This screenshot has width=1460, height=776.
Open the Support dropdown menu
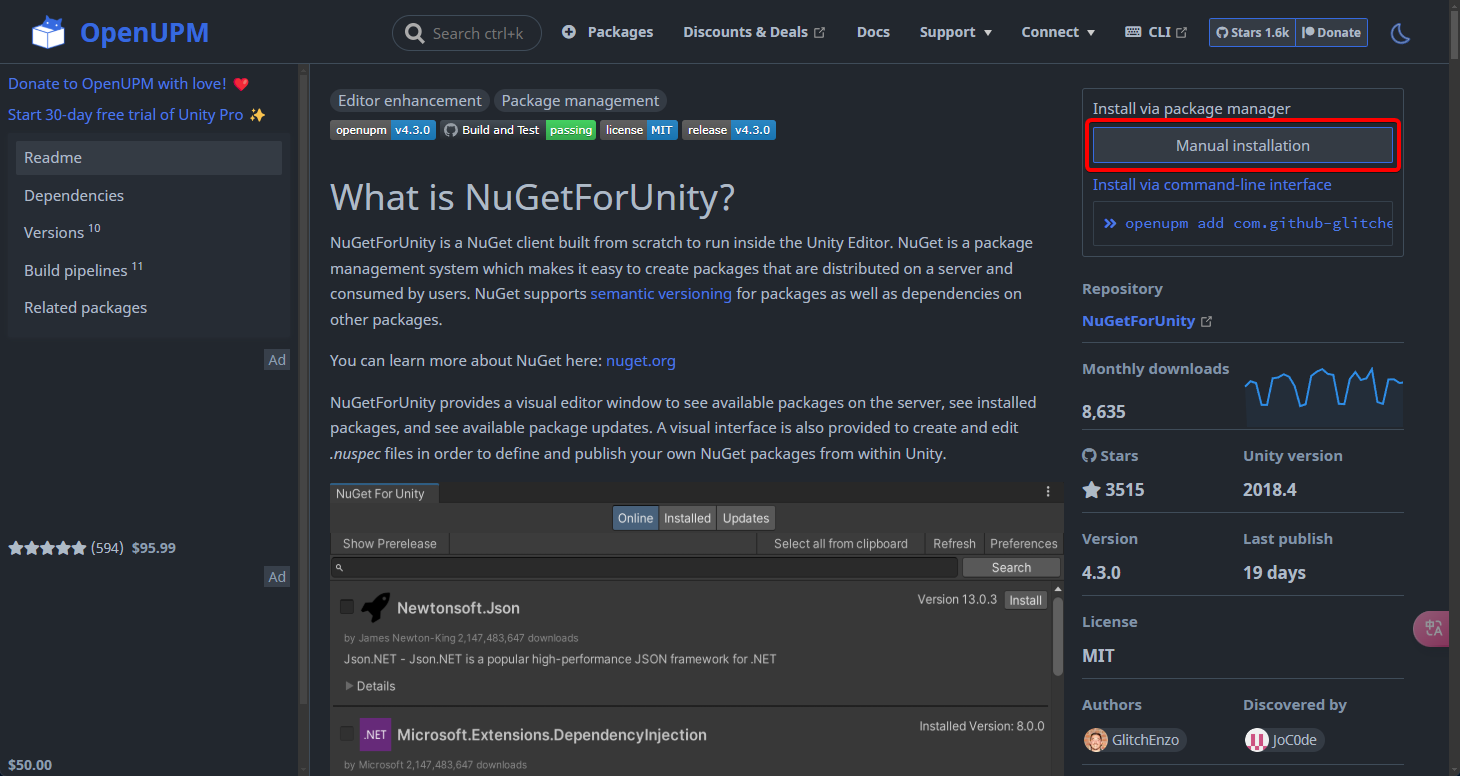(955, 32)
